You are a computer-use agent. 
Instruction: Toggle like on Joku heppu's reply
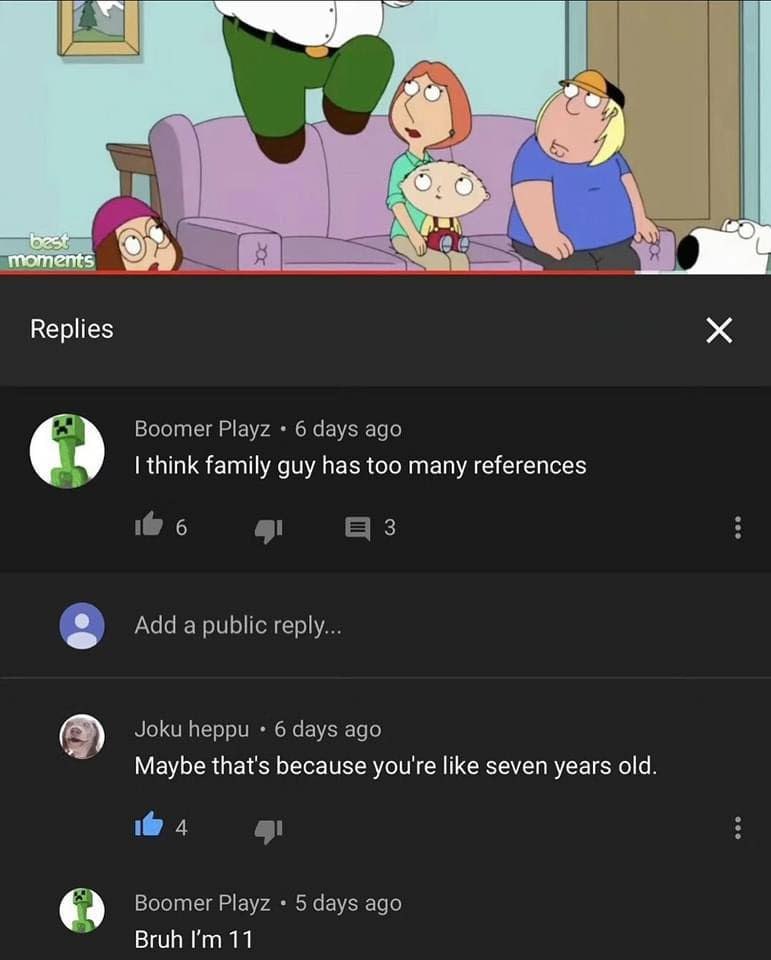click(149, 825)
